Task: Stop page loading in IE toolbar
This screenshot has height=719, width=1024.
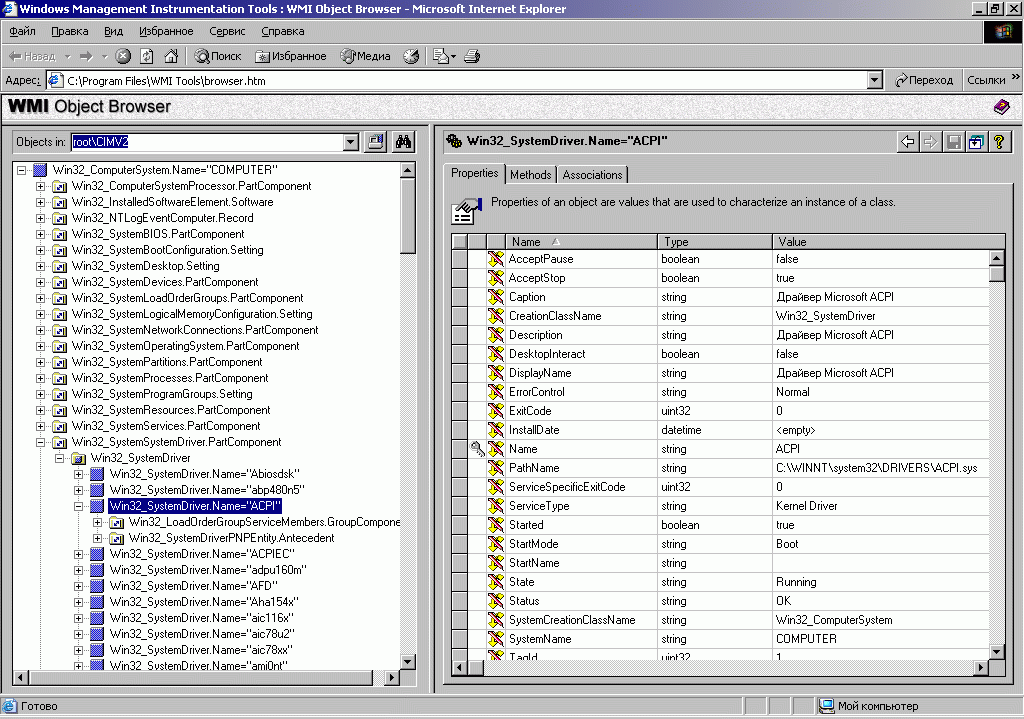Action: point(123,56)
